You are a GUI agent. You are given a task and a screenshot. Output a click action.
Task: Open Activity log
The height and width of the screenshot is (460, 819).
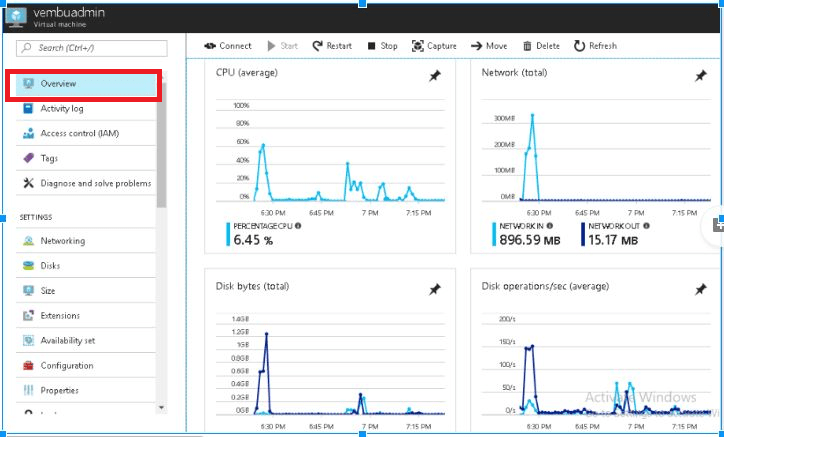pos(86,109)
